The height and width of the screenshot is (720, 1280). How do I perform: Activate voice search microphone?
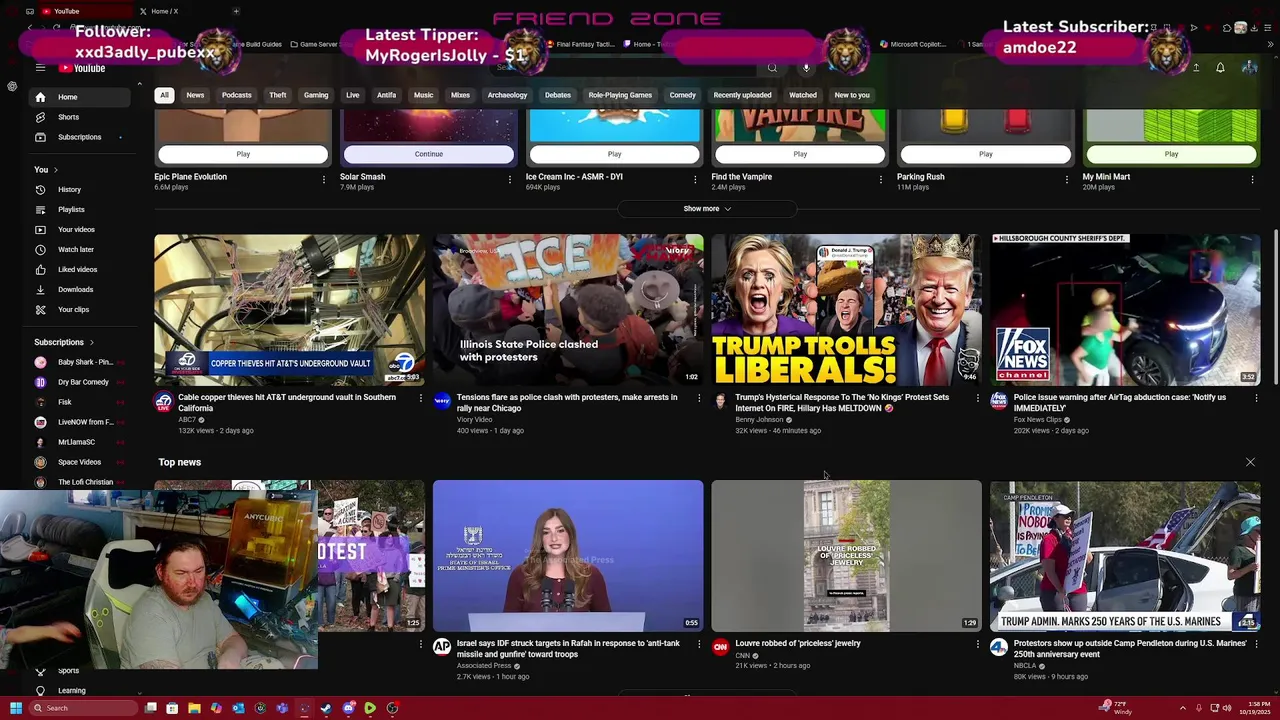click(x=806, y=68)
